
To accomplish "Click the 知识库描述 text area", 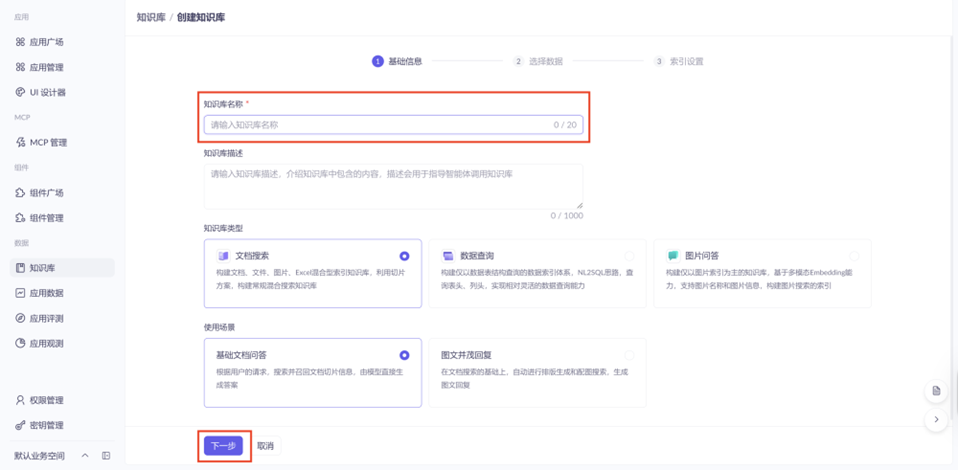I will click(393, 186).
